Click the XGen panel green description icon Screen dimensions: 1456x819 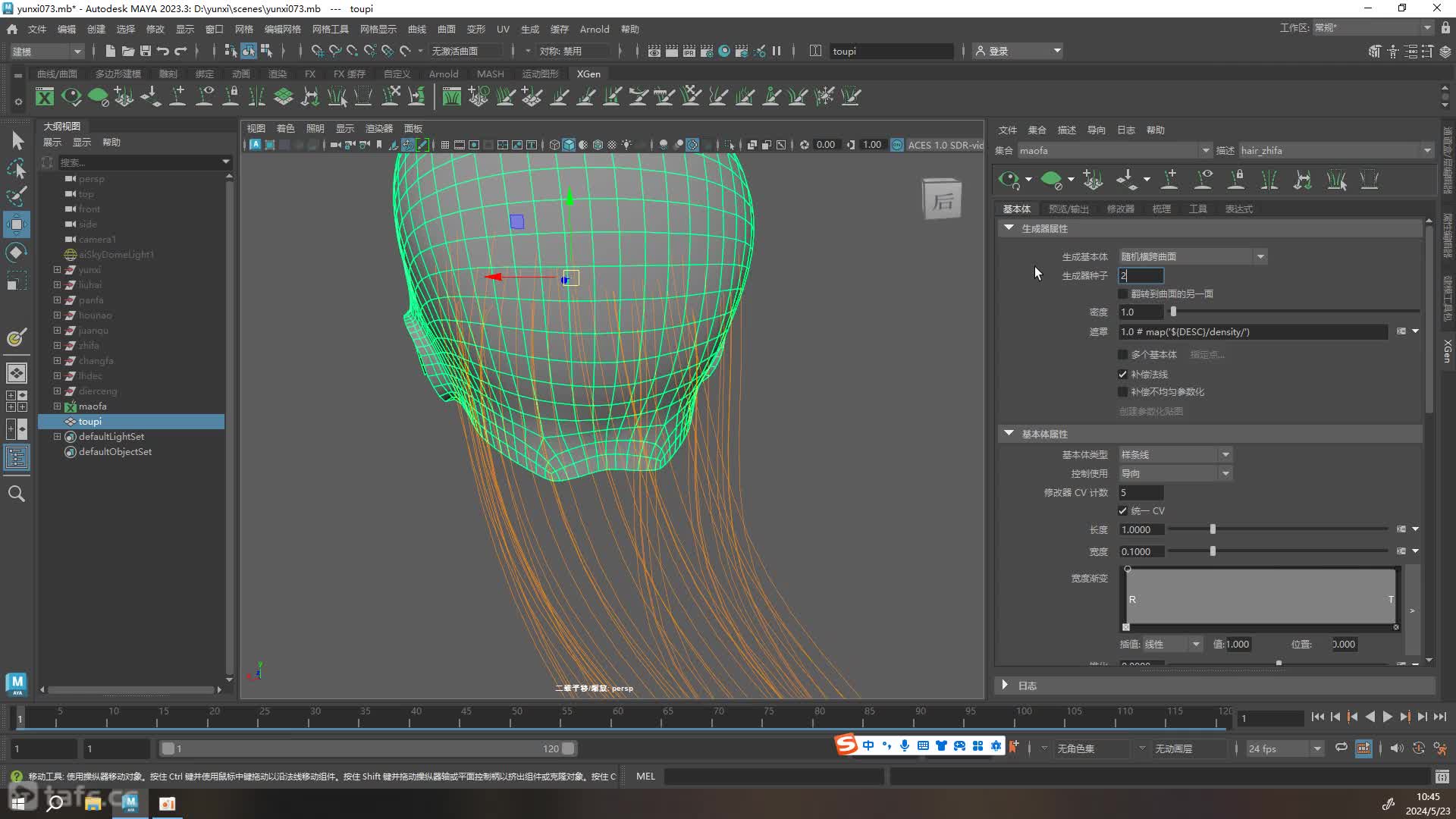click(1051, 180)
